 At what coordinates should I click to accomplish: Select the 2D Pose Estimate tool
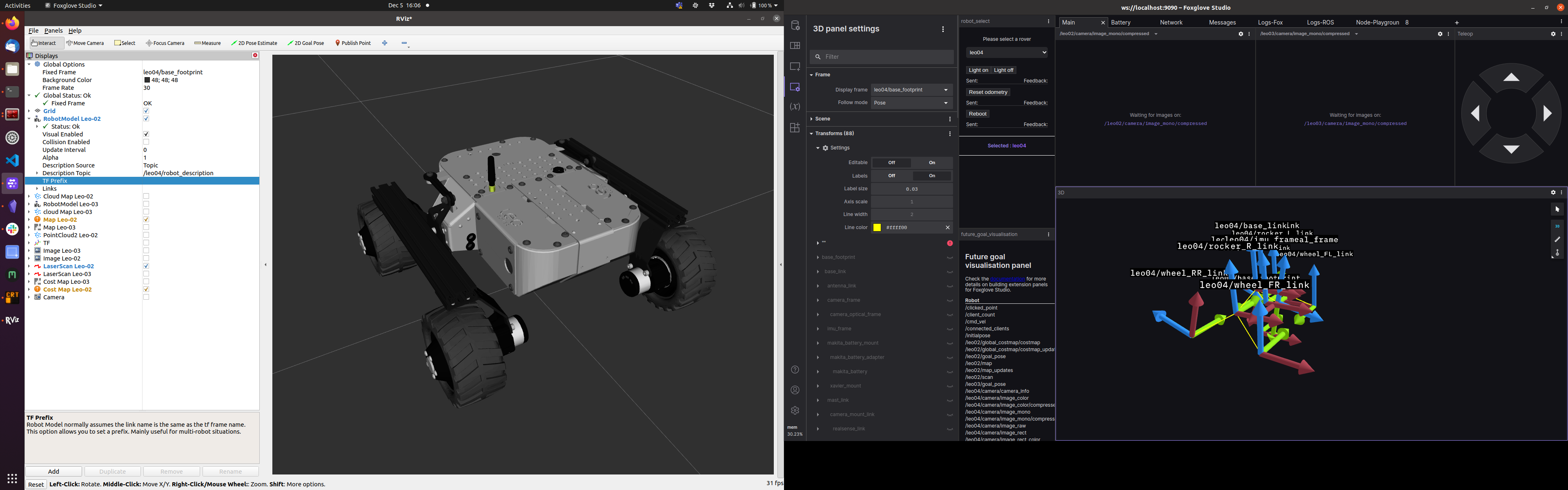click(254, 42)
